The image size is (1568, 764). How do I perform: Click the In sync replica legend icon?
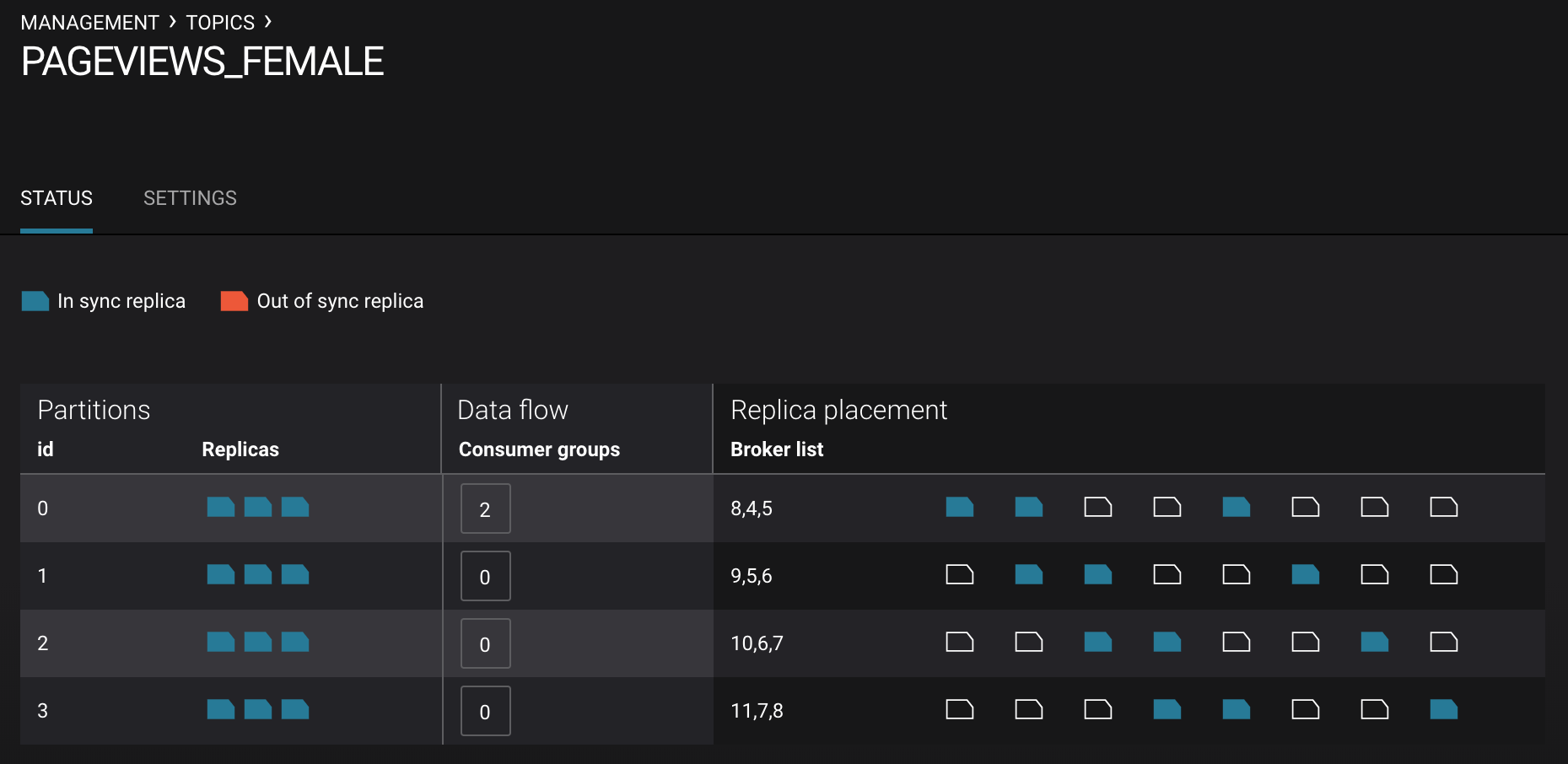[35, 301]
